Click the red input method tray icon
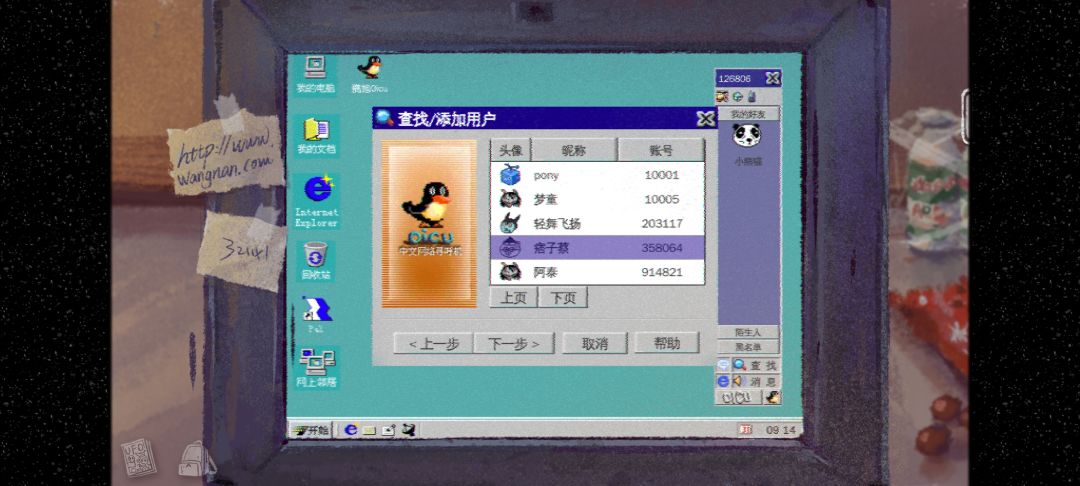This screenshot has width=1080, height=486. tap(745, 430)
